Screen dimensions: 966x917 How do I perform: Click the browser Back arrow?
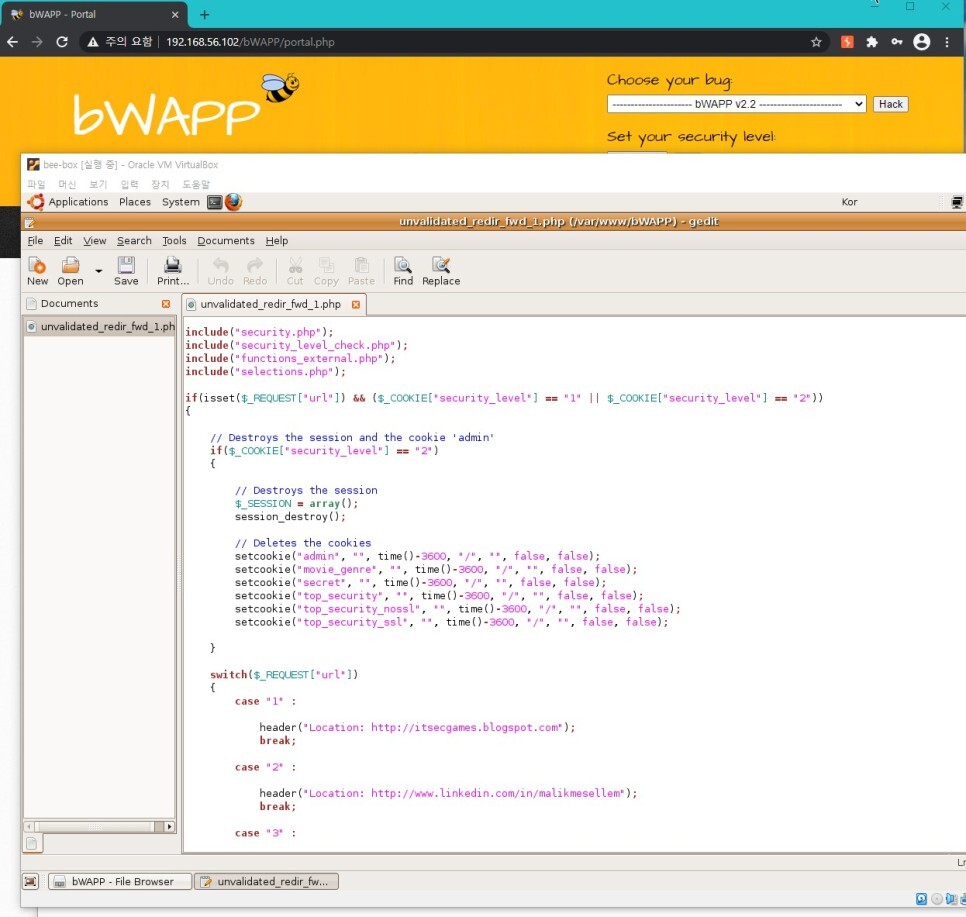(12, 42)
